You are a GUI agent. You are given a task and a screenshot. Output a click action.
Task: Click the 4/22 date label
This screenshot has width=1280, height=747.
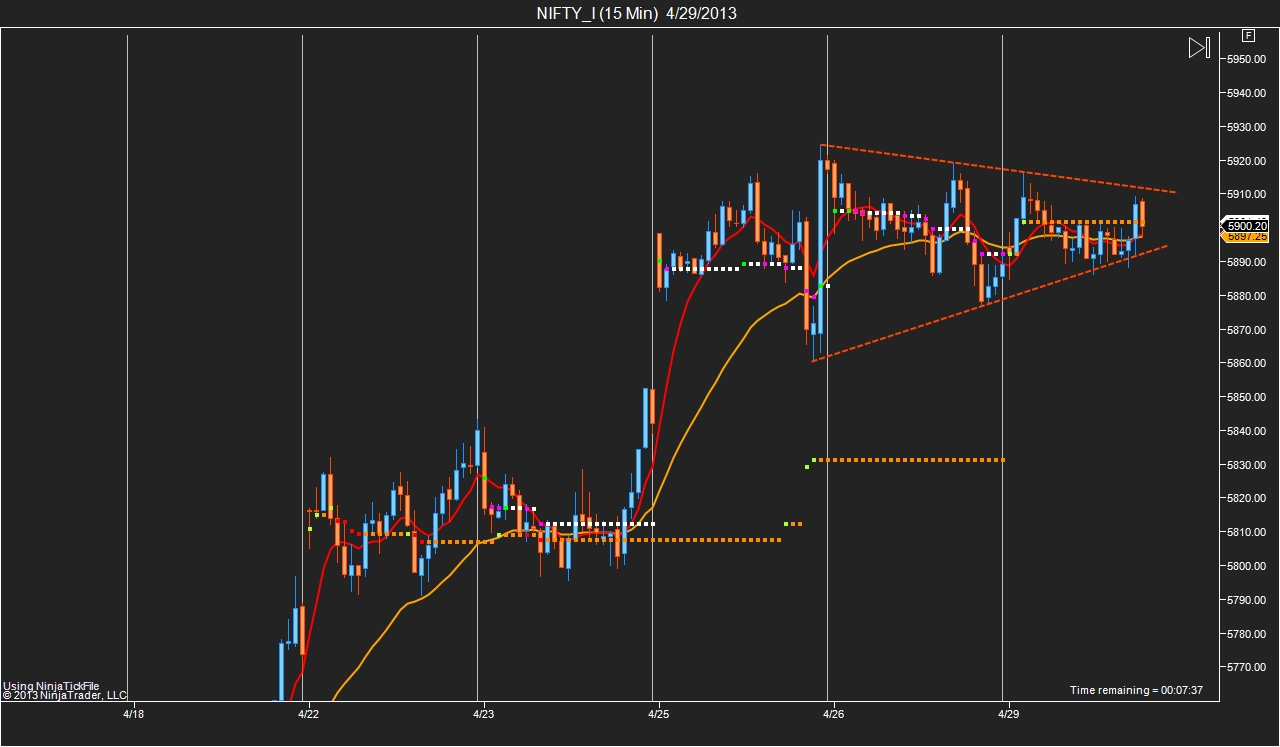point(308,715)
